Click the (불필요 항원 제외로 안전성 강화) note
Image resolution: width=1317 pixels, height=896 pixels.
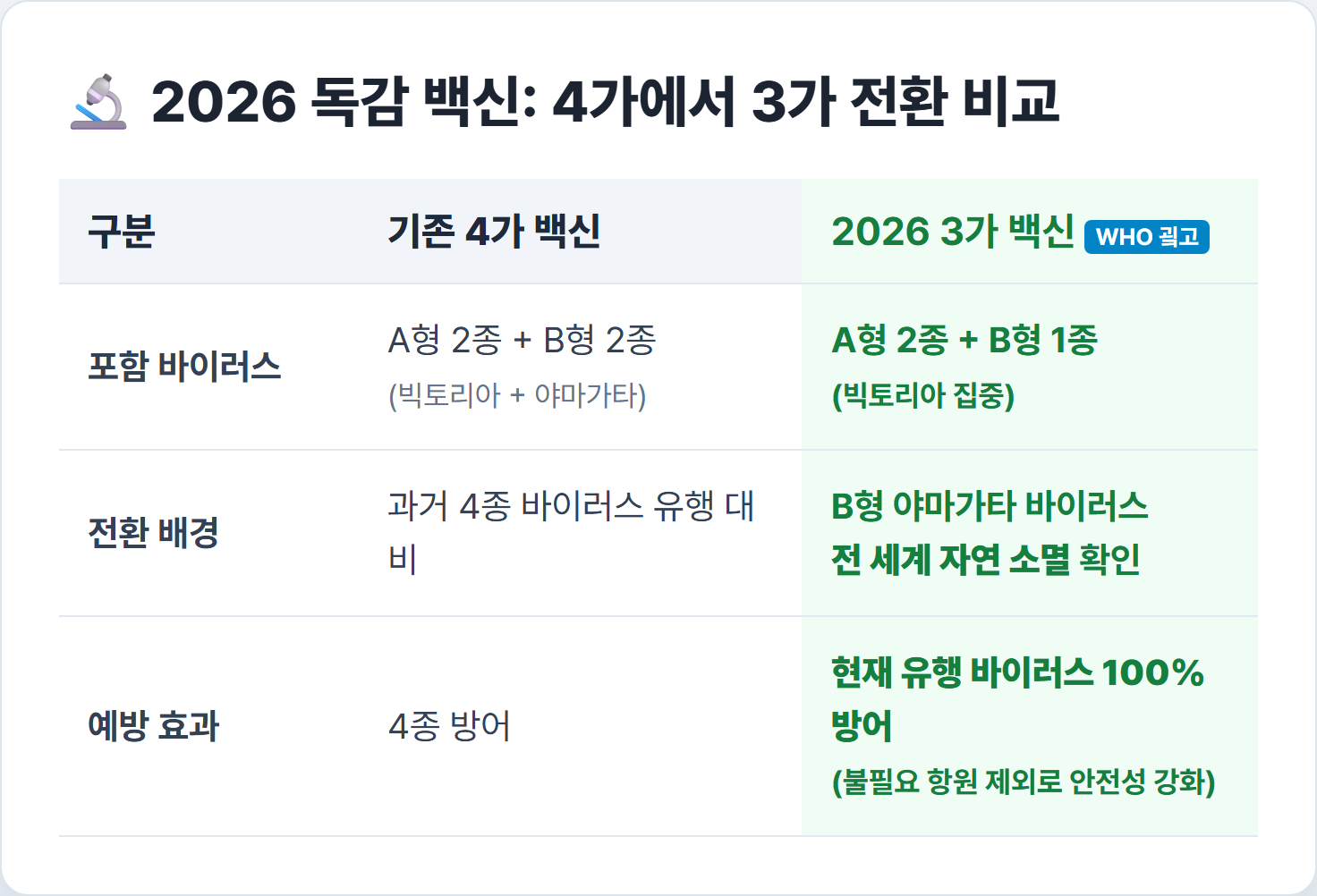pyautogui.click(x=1024, y=782)
